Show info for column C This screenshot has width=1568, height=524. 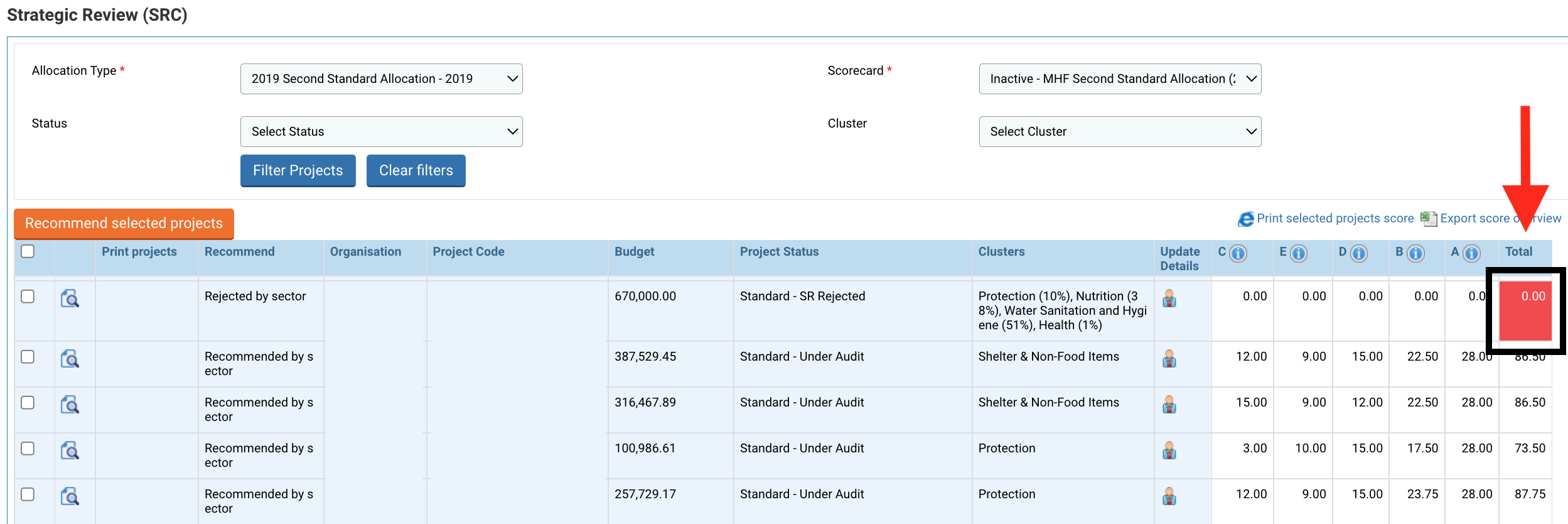(1238, 253)
